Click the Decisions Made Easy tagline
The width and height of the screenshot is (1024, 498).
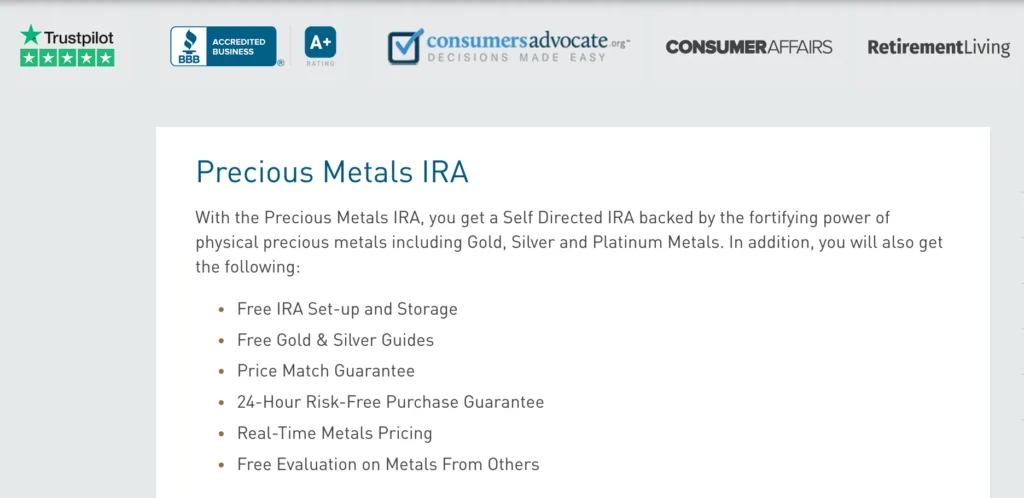(516, 57)
